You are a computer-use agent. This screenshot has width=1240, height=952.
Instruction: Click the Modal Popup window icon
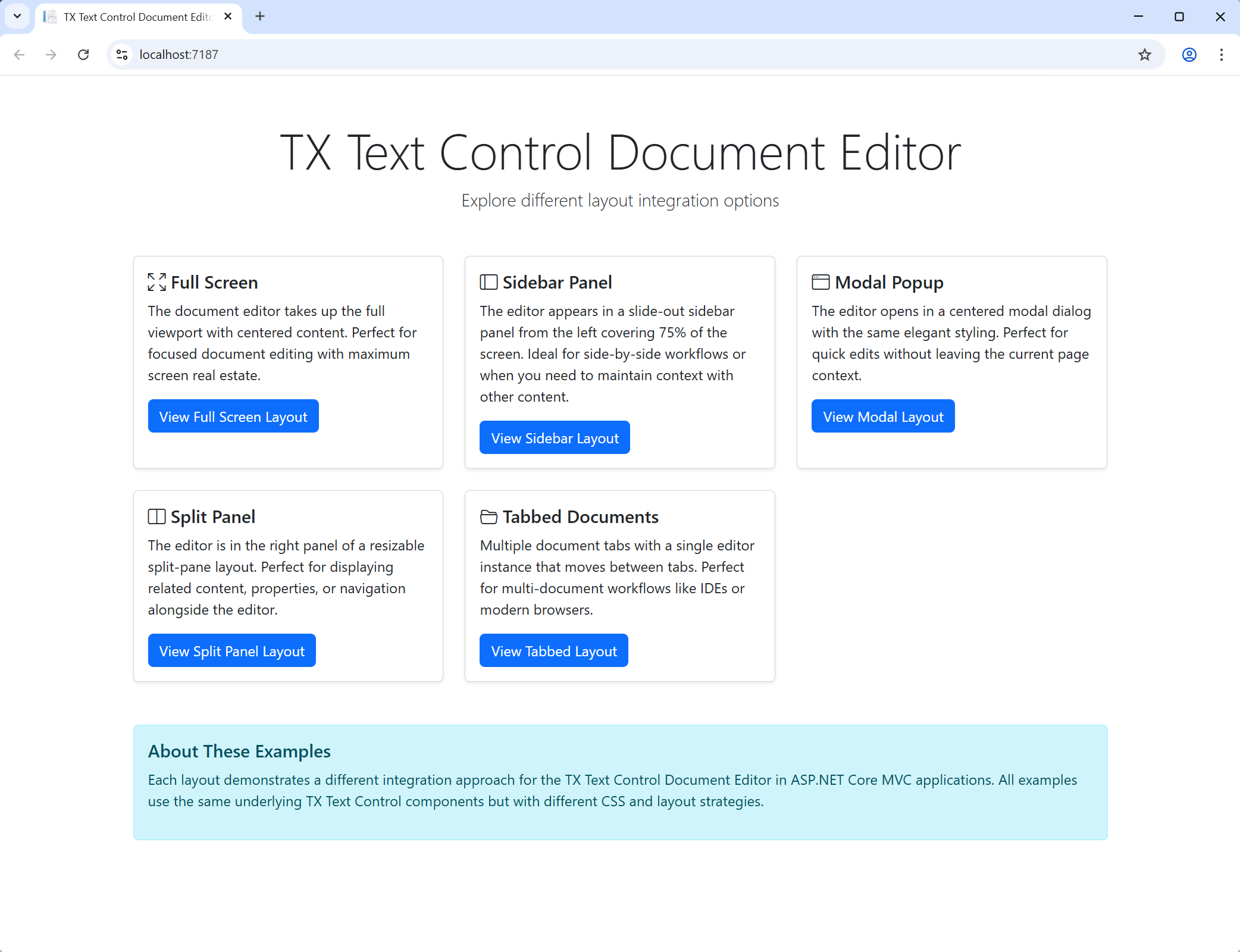click(x=820, y=281)
